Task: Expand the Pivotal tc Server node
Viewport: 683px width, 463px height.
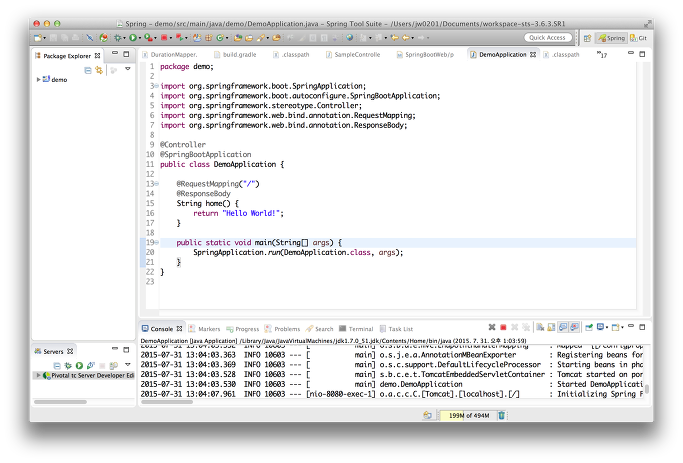Action: pos(38,375)
